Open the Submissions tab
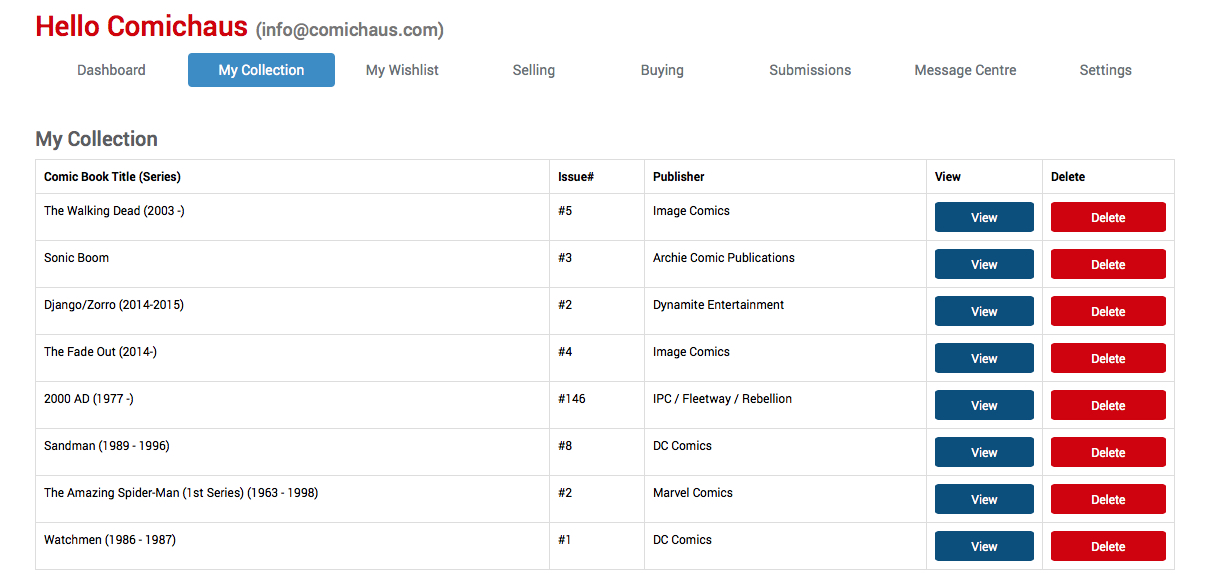The height and width of the screenshot is (574, 1206). 810,70
